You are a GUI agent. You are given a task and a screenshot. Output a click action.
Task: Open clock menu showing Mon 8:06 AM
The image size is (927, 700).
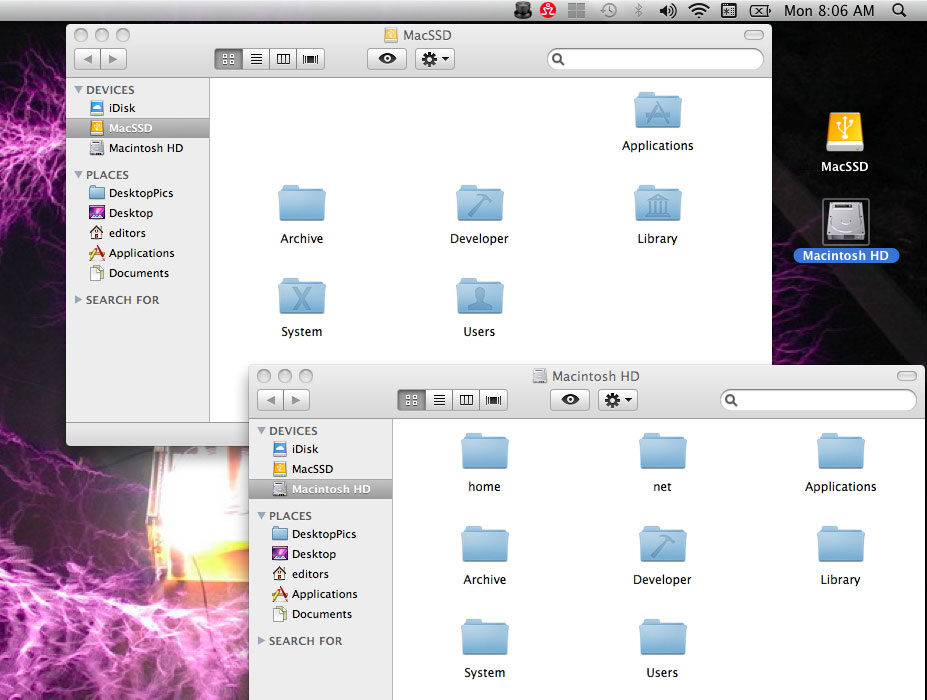(x=829, y=11)
